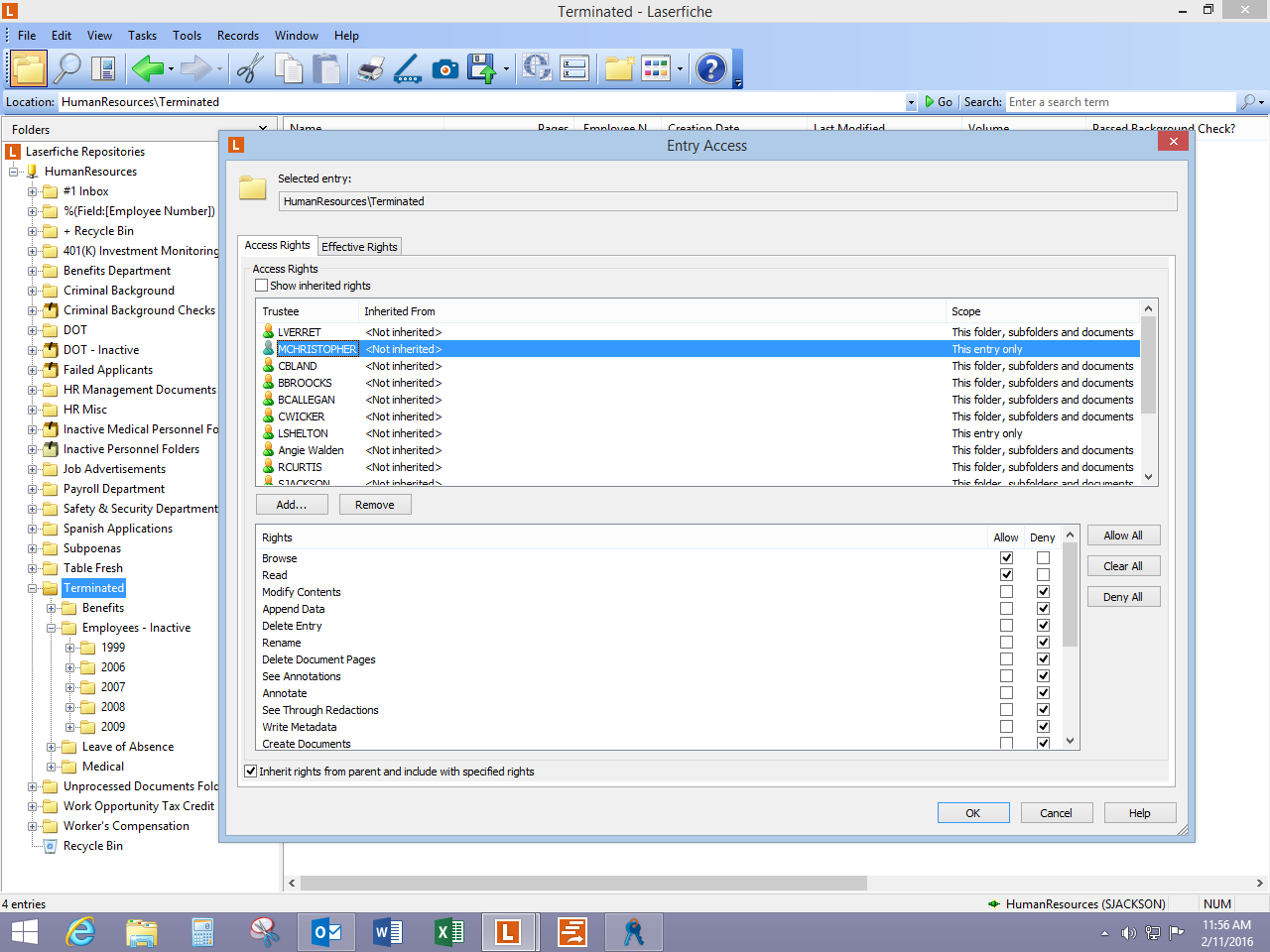The width and height of the screenshot is (1270, 952).
Task: Check Deny for Browse right
Action: coord(1043,558)
